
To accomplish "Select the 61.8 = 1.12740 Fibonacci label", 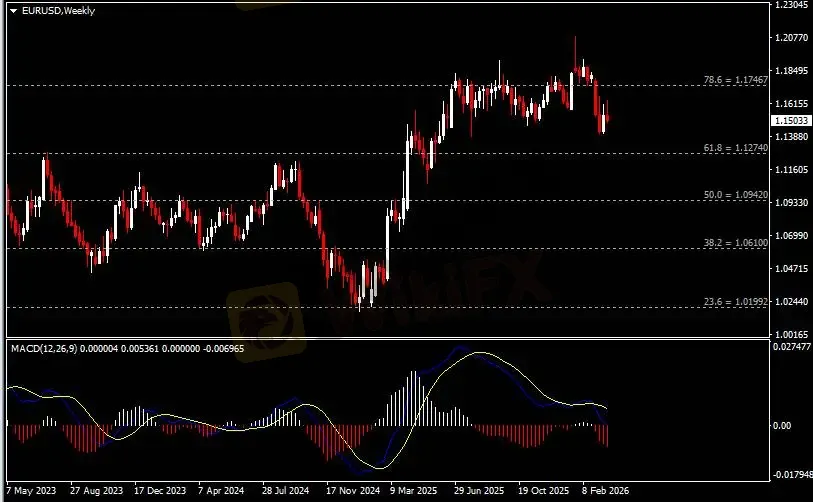I will [736, 148].
